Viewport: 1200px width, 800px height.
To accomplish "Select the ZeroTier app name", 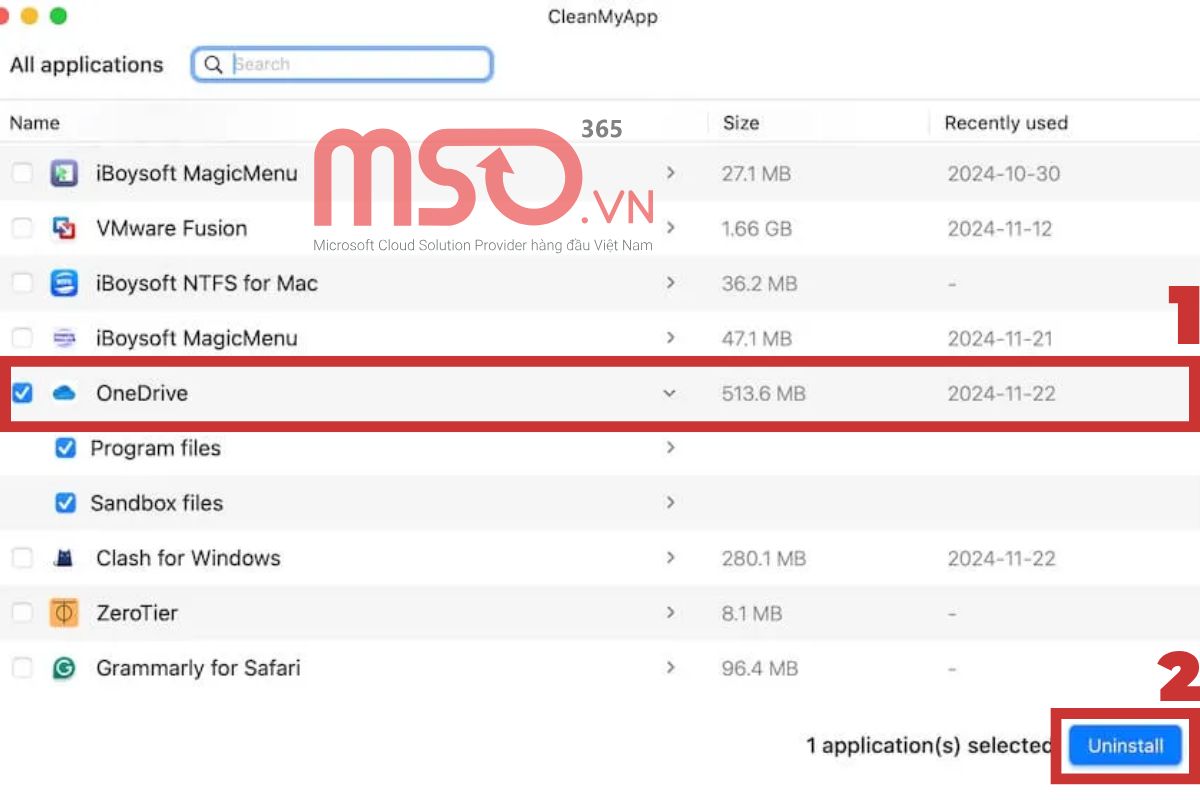I will click(x=137, y=613).
